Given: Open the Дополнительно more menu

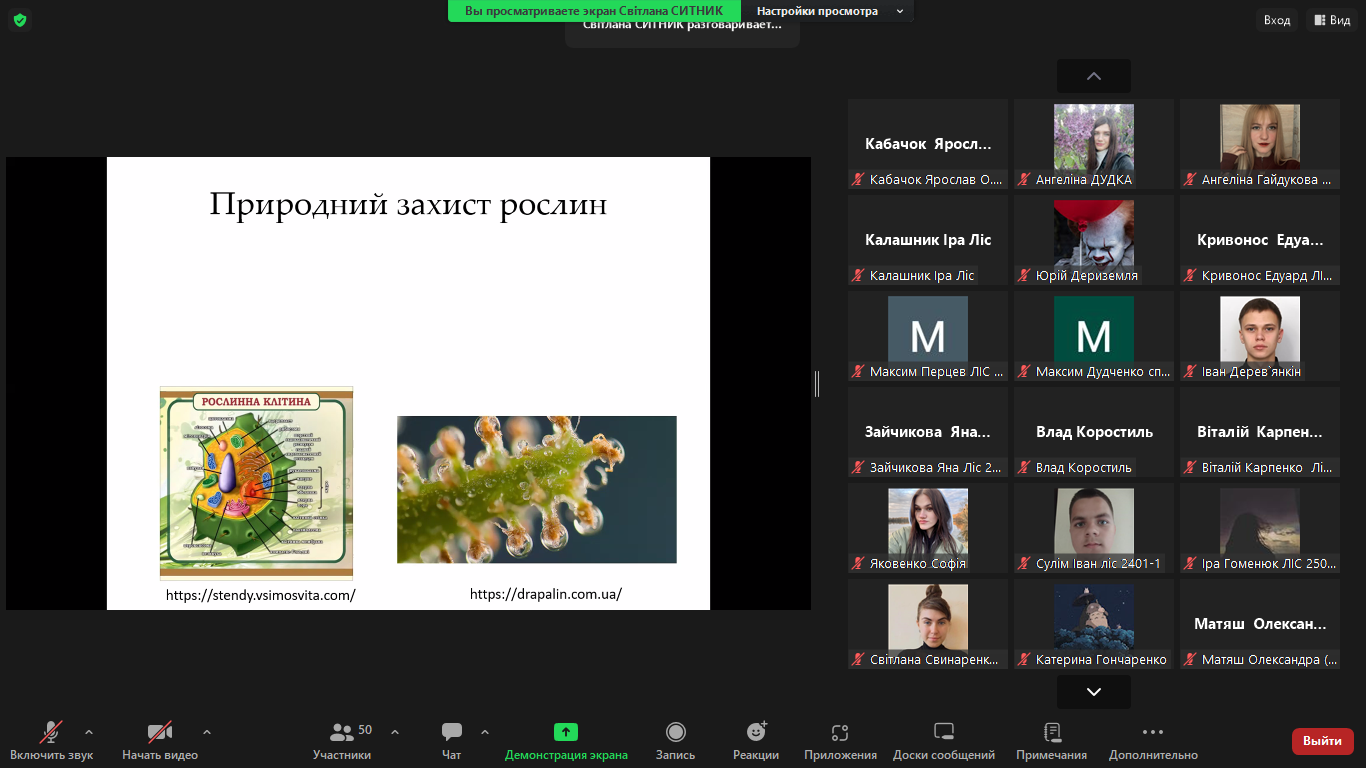Looking at the screenshot, I should (1152, 733).
